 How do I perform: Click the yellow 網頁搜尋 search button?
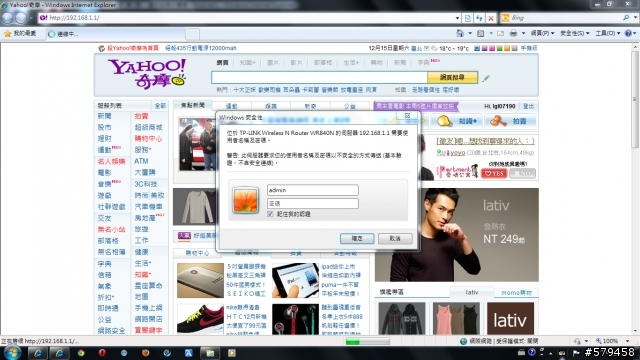(452, 77)
